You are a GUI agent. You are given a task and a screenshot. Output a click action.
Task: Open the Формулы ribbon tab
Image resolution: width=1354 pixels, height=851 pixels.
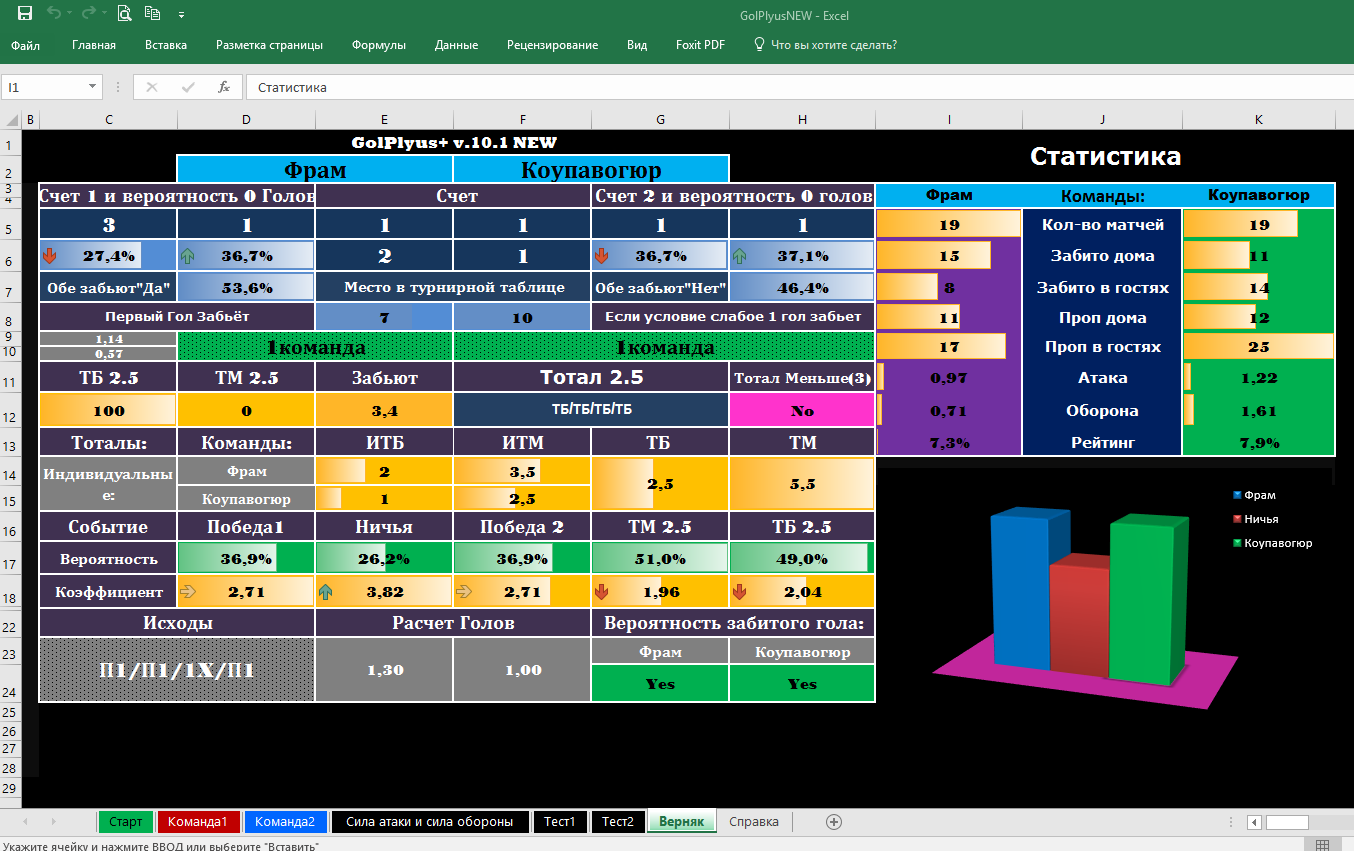[379, 45]
